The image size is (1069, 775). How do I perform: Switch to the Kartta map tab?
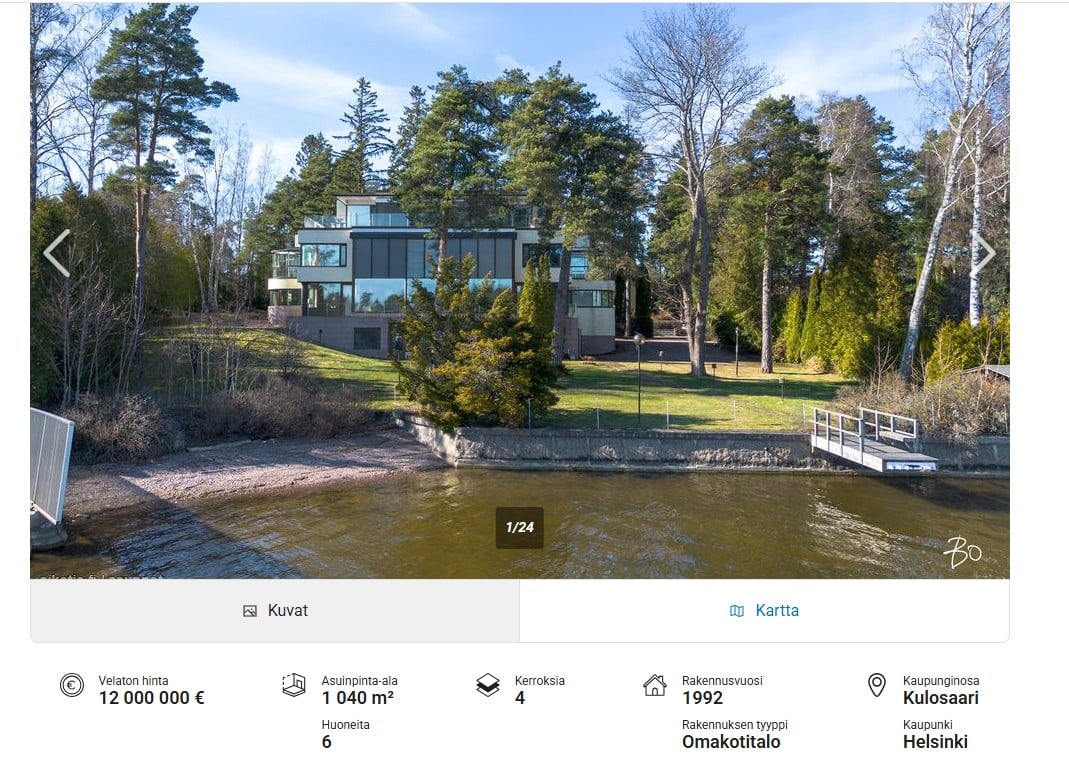pyautogui.click(x=764, y=611)
